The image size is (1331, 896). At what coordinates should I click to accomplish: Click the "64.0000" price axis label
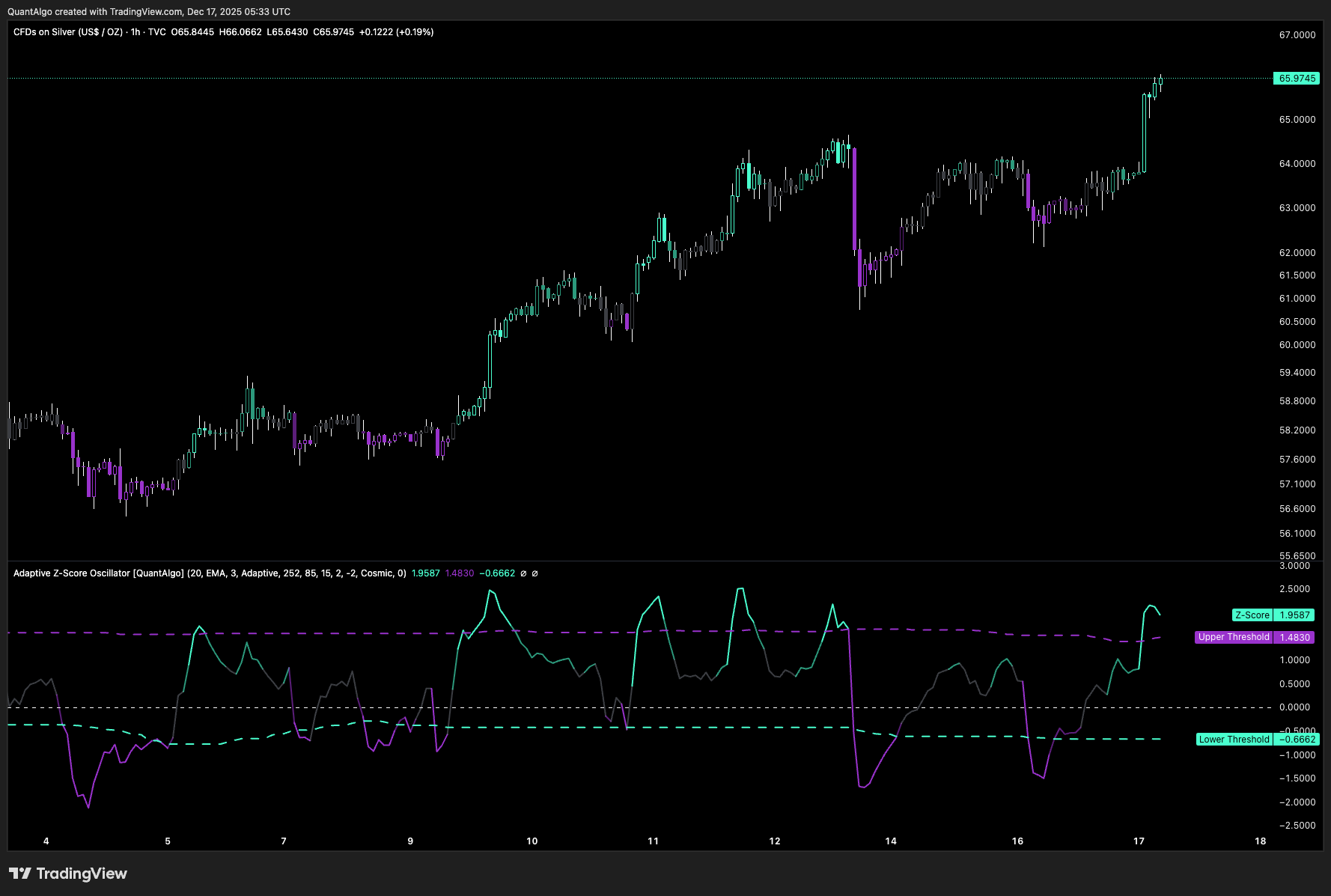(x=1297, y=164)
